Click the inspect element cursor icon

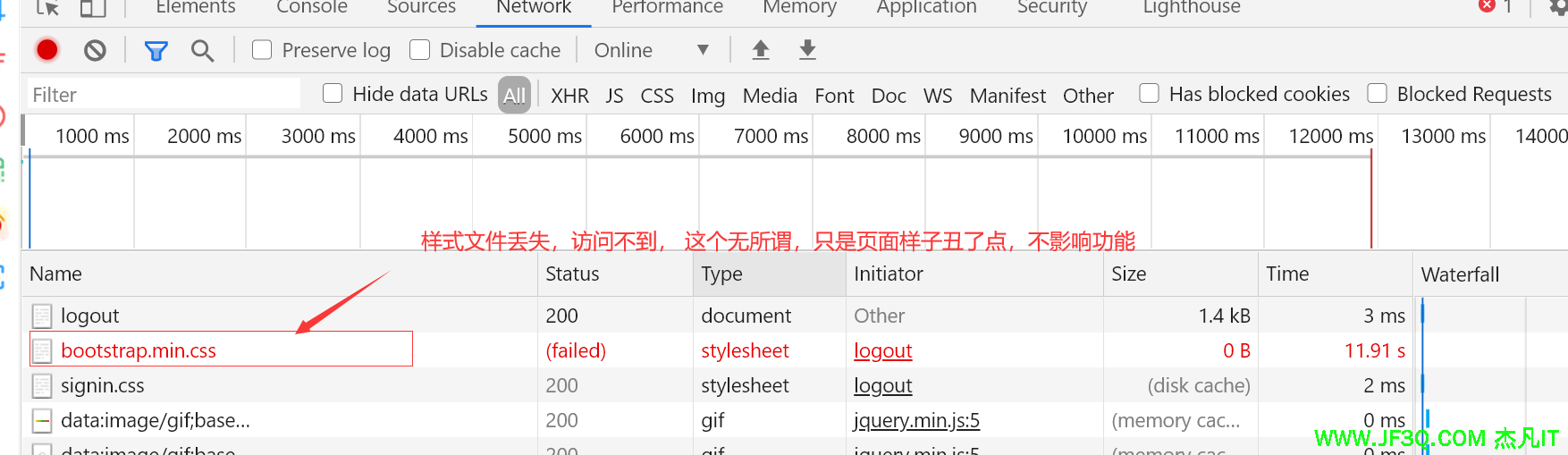47,8
